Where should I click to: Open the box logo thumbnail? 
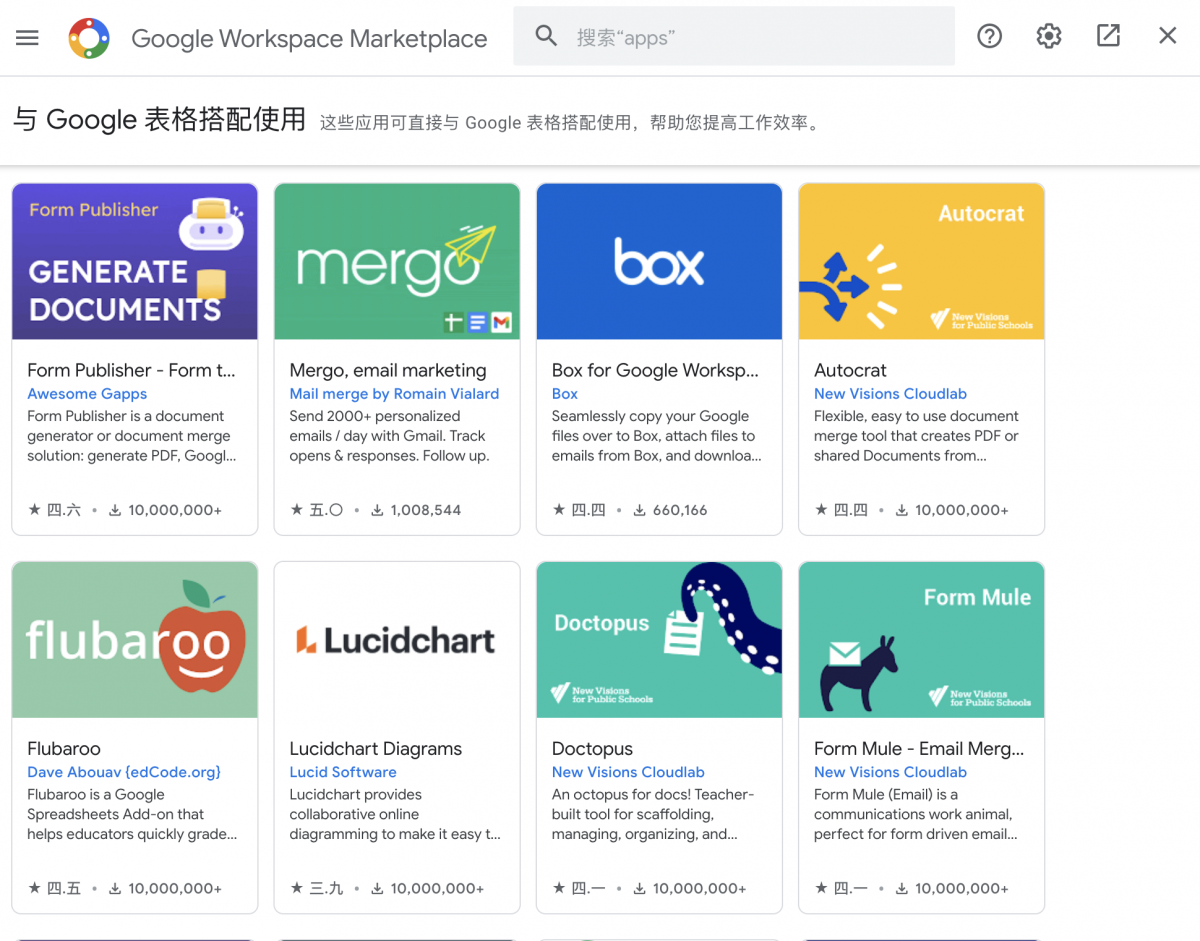point(659,261)
